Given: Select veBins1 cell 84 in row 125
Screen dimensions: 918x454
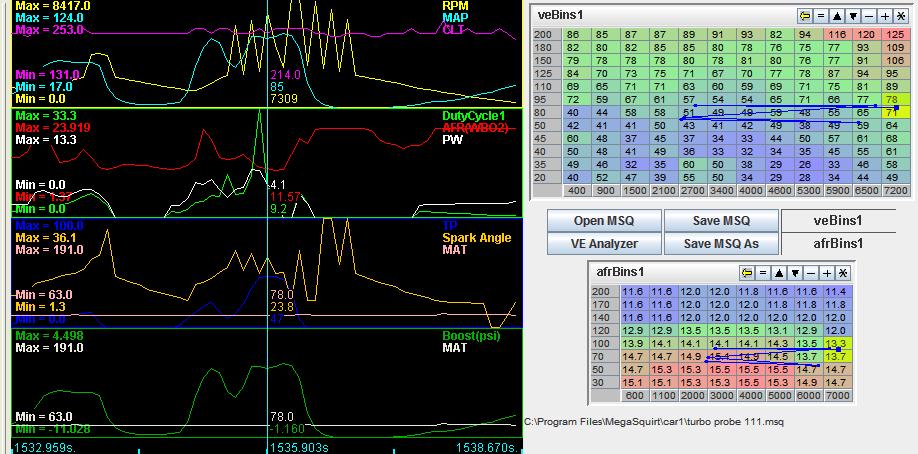Looking at the screenshot, I should (x=577, y=74).
